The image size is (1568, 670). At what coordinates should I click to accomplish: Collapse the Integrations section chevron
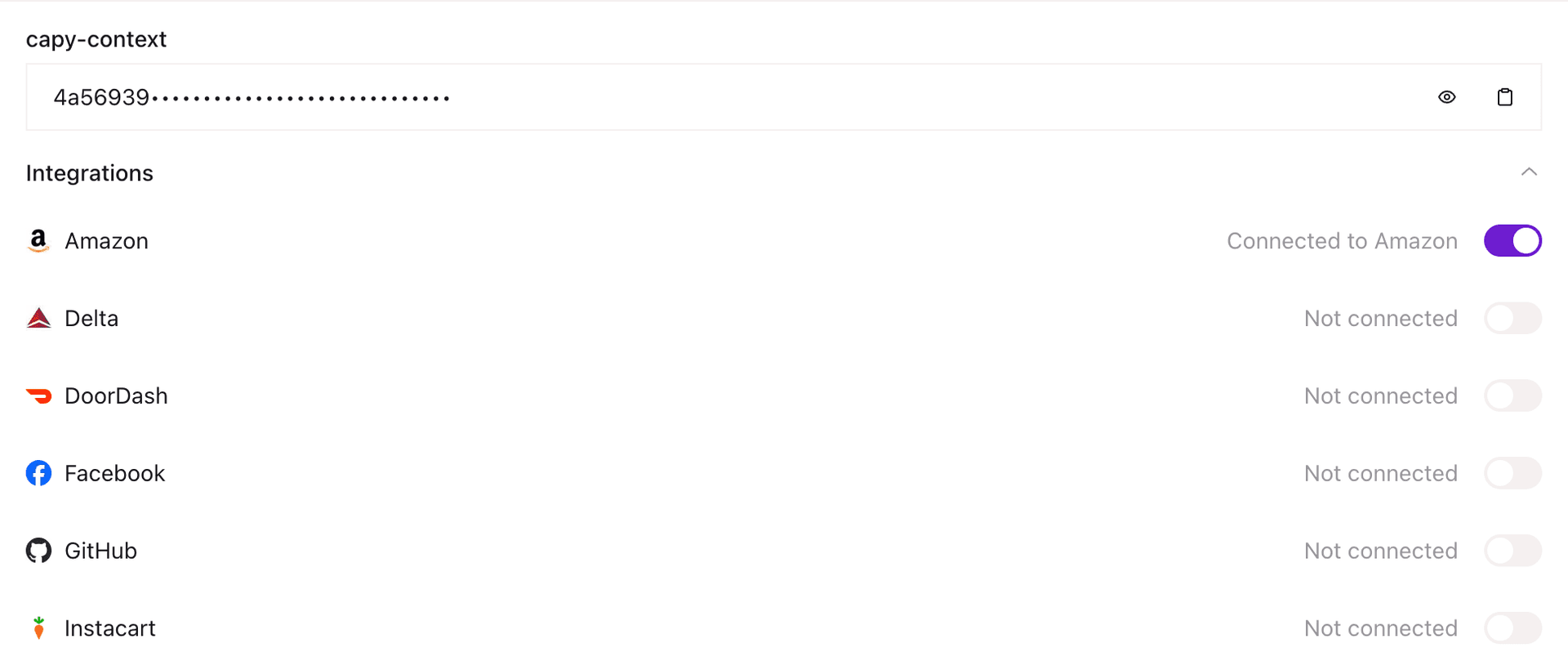tap(1529, 172)
